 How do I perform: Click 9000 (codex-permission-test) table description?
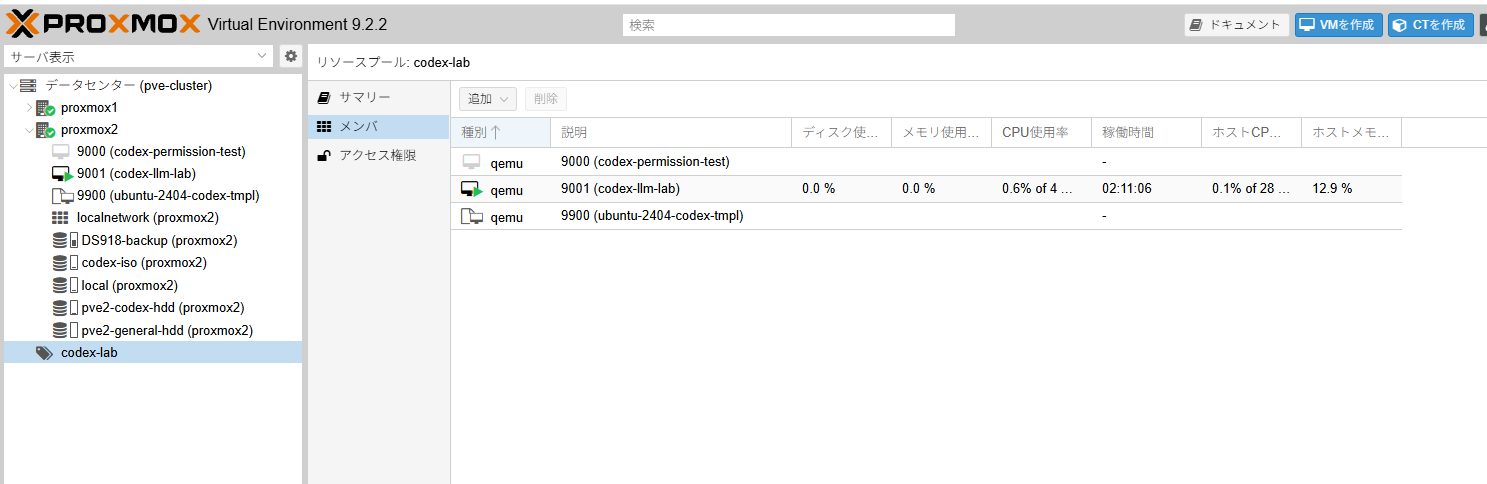pyautogui.click(x=645, y=162)
